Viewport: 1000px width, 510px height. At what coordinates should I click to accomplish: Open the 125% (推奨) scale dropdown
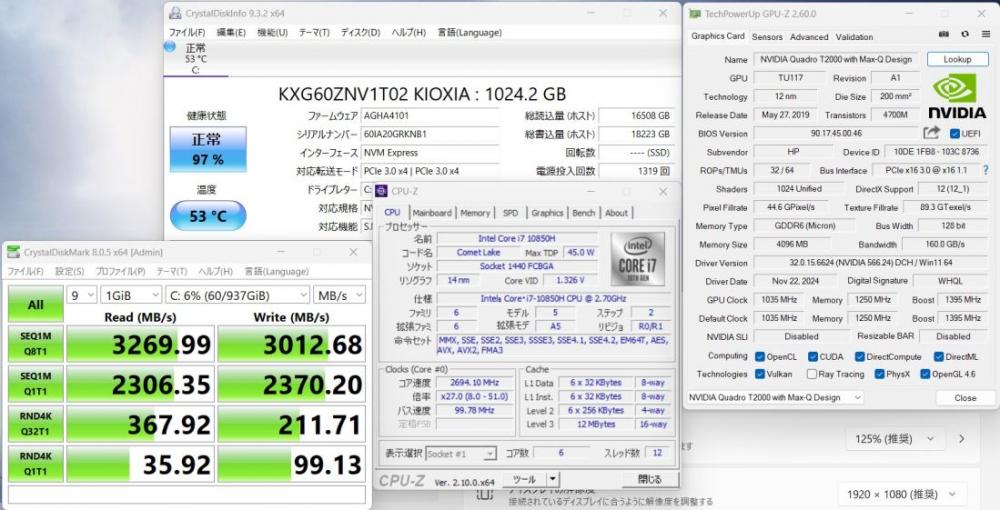[x=895, y=439]
